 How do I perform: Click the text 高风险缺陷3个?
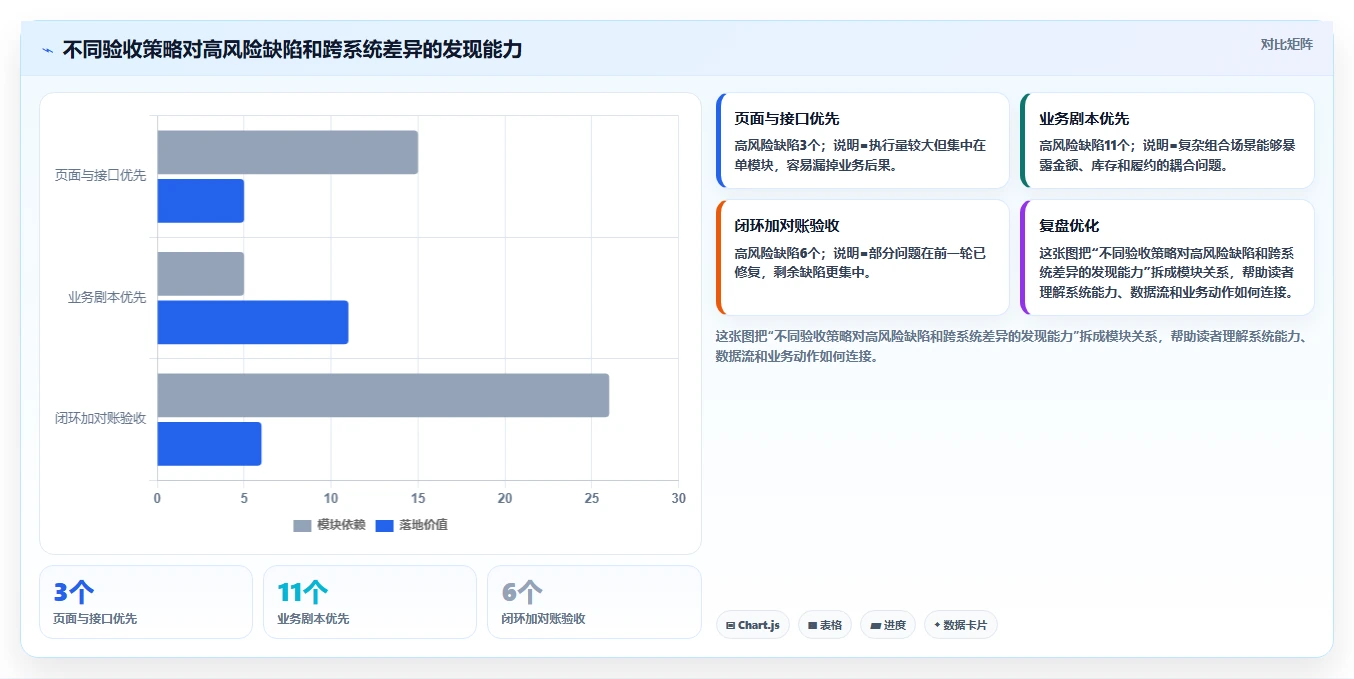778,145
